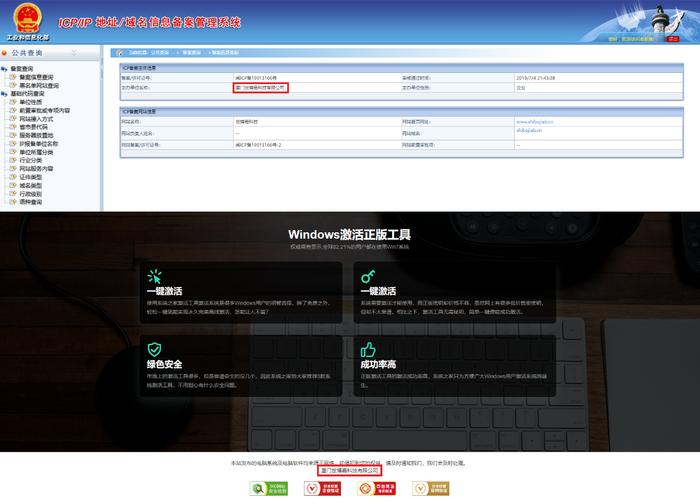
Task: Click the sidebar splitter handle
Action: [x=102, y=68]
